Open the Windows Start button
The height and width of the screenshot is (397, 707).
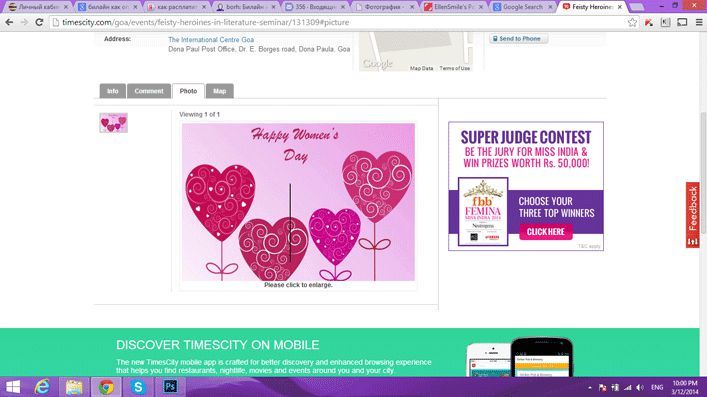tap(13, 387)
